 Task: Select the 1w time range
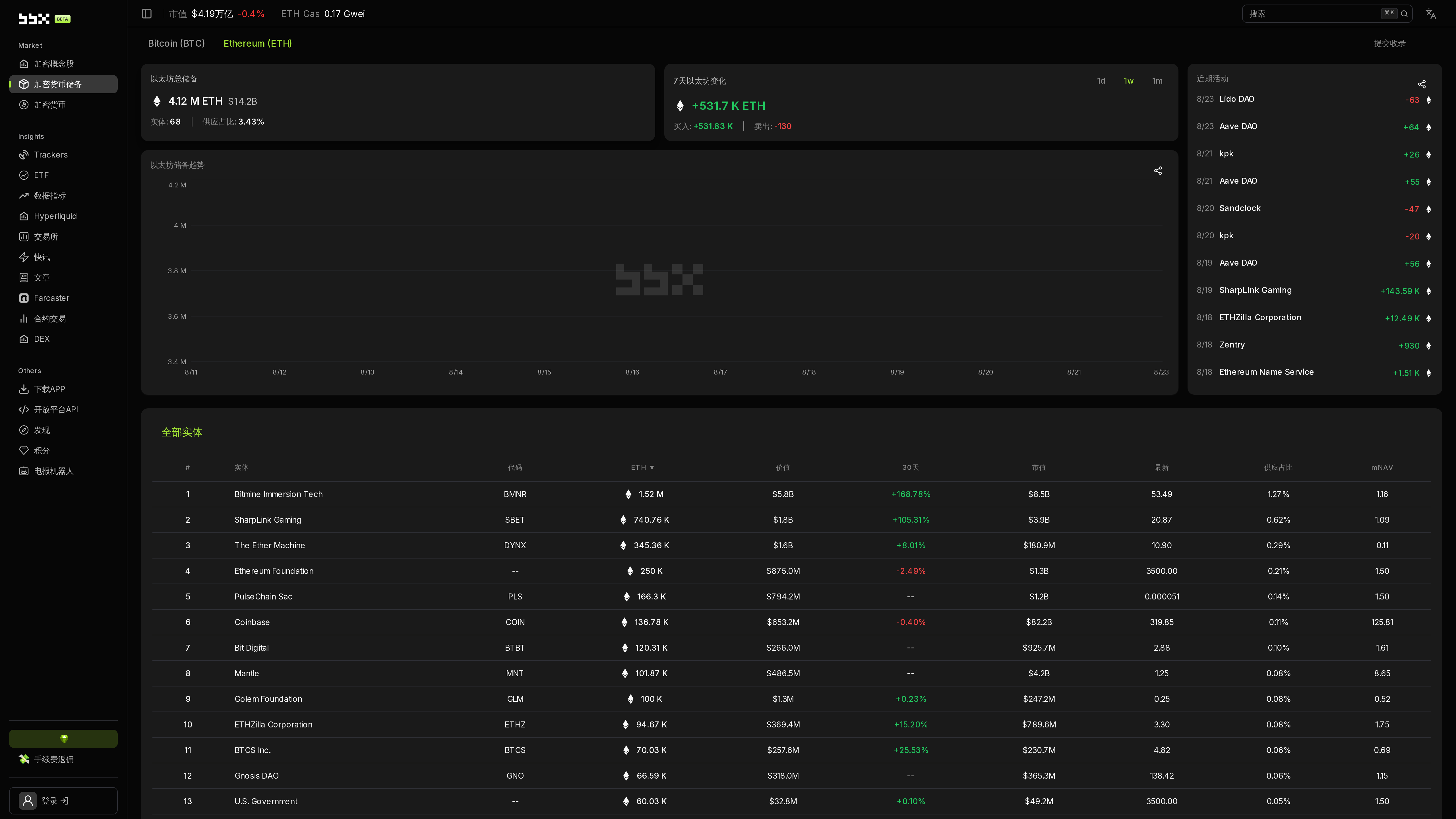(x=1129, y=81)
